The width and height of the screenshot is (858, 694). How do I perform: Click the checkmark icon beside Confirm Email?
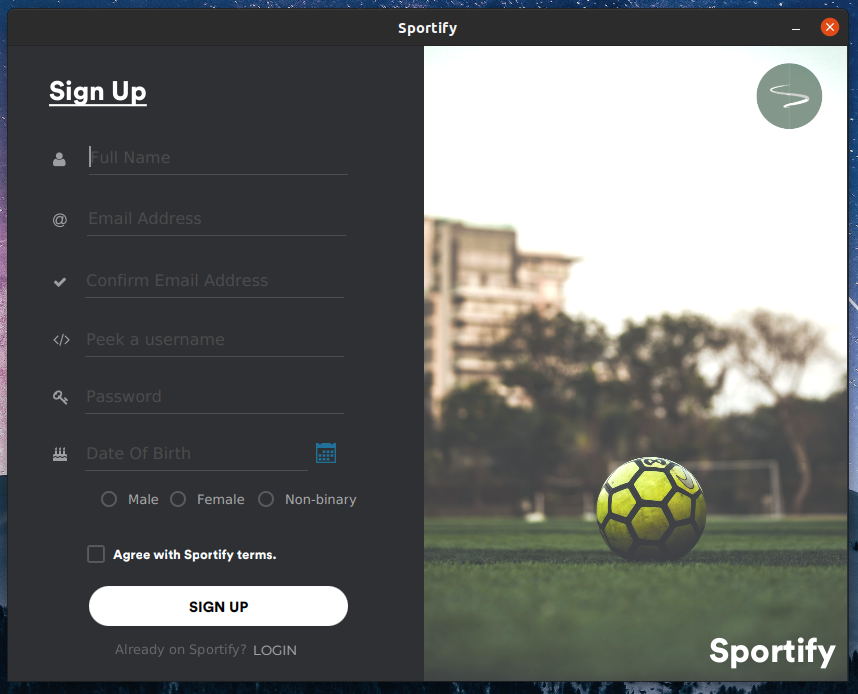60,282
